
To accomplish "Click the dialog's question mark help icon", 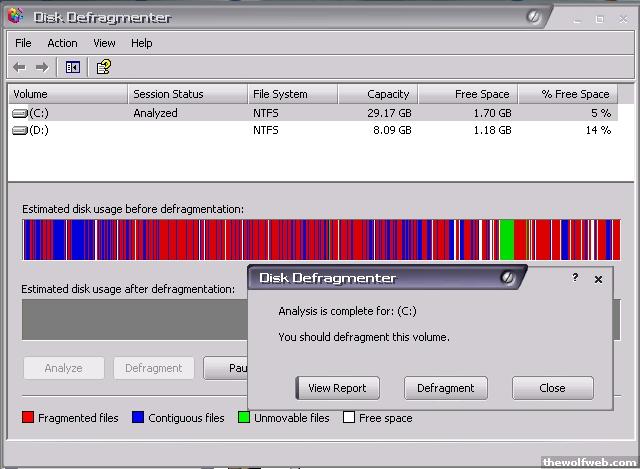I will (x=575, y=279).
